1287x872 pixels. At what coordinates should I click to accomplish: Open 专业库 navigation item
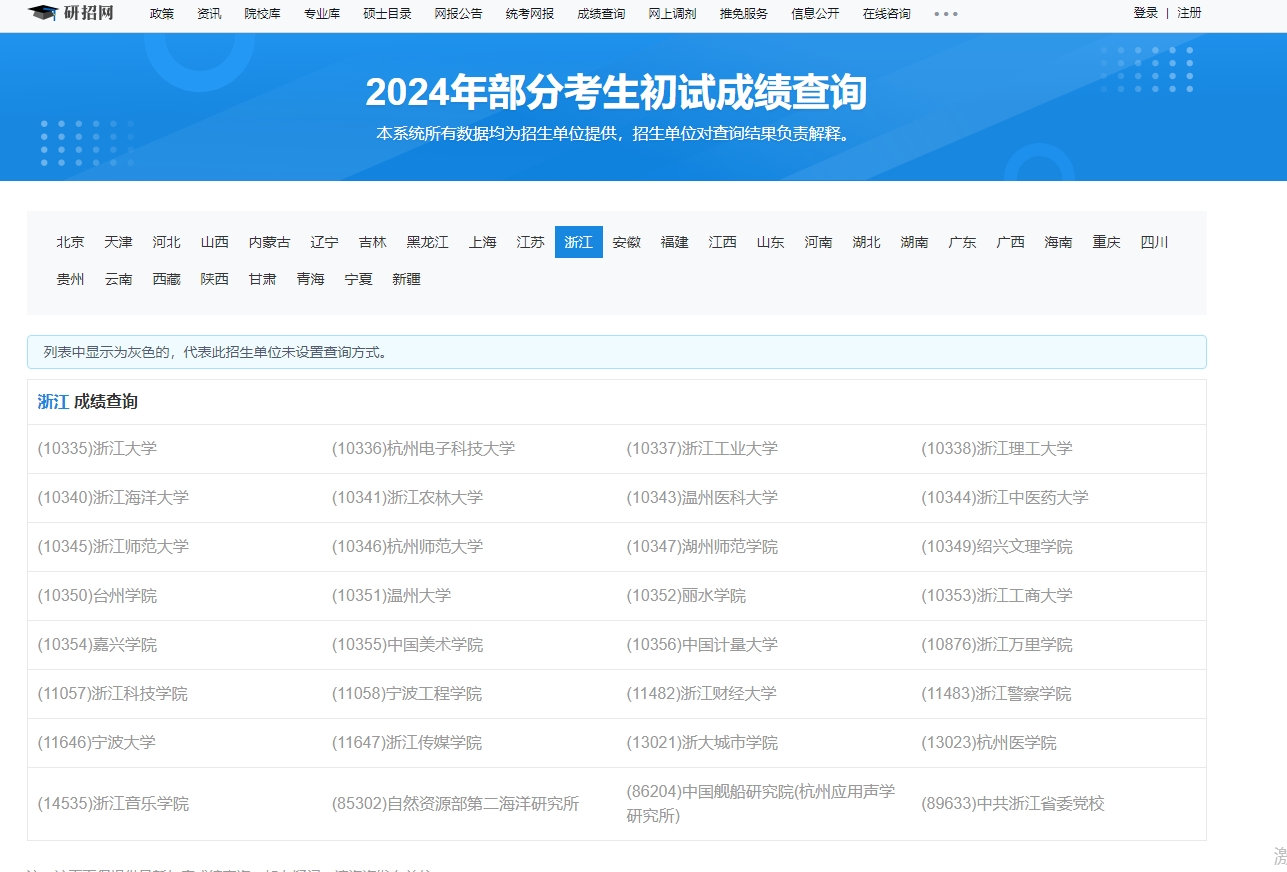[x=322, y=14]
